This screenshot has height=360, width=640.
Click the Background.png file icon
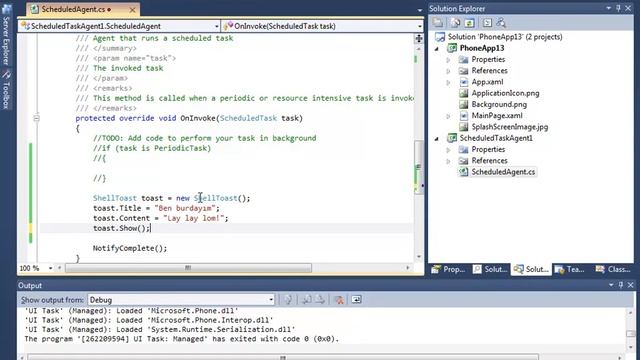pos(463,104)
